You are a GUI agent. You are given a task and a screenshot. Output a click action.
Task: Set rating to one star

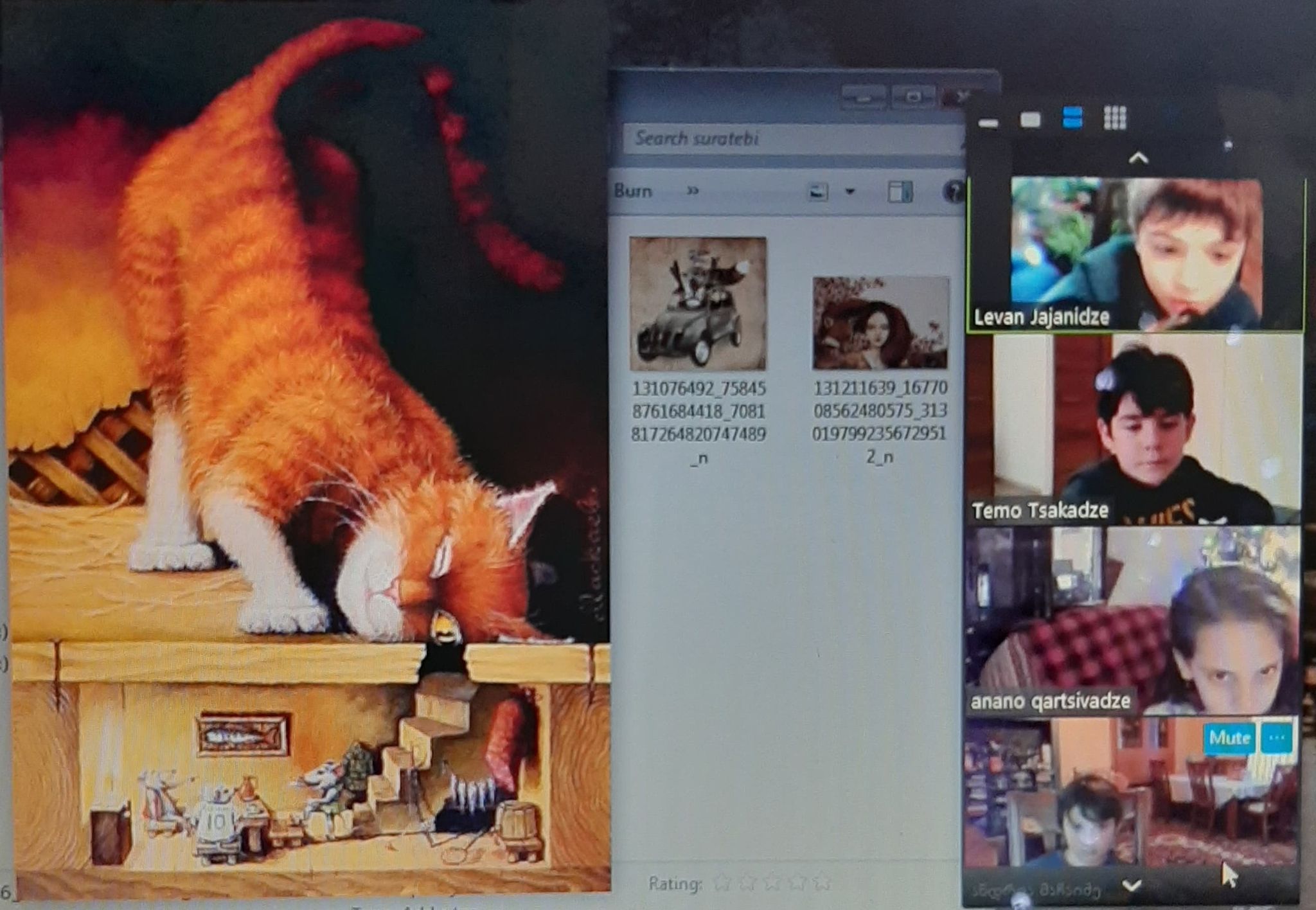pyautogui.click(x=723, y=883)
